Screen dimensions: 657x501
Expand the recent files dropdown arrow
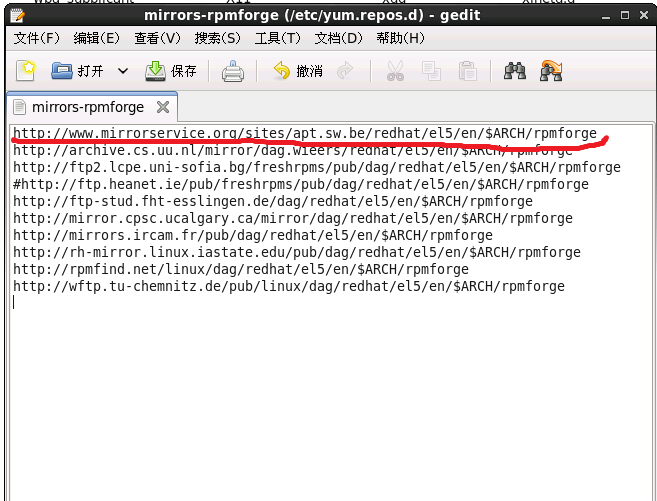pos(122,71)
